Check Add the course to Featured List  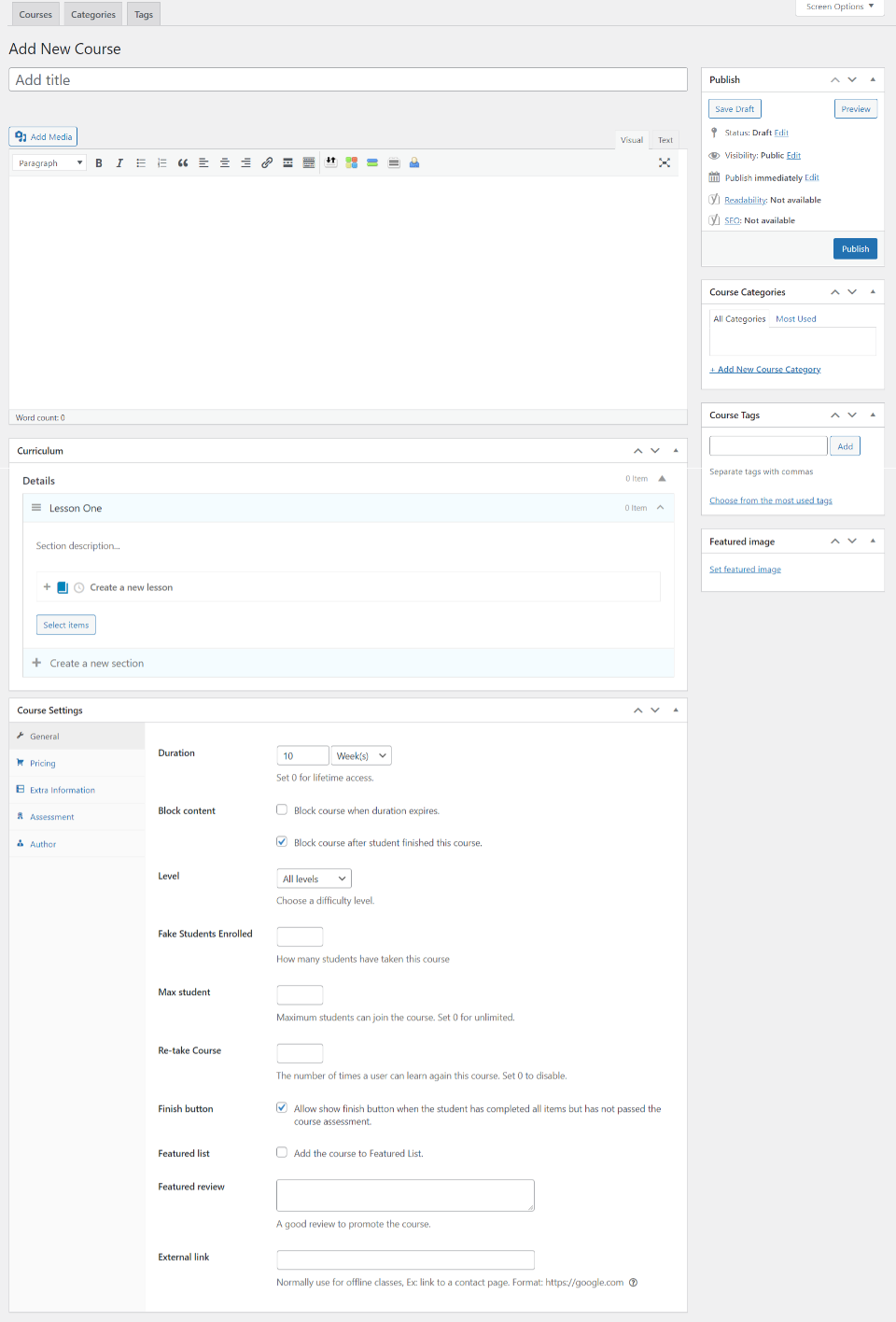[282, 1152]
